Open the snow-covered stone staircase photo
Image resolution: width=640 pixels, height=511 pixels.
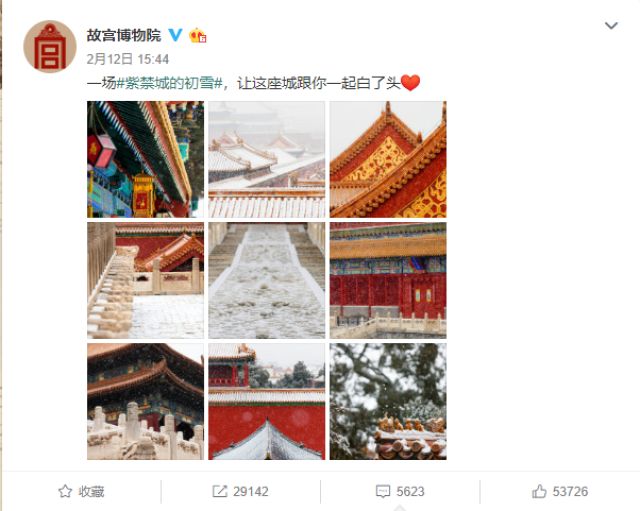point(267,280)
